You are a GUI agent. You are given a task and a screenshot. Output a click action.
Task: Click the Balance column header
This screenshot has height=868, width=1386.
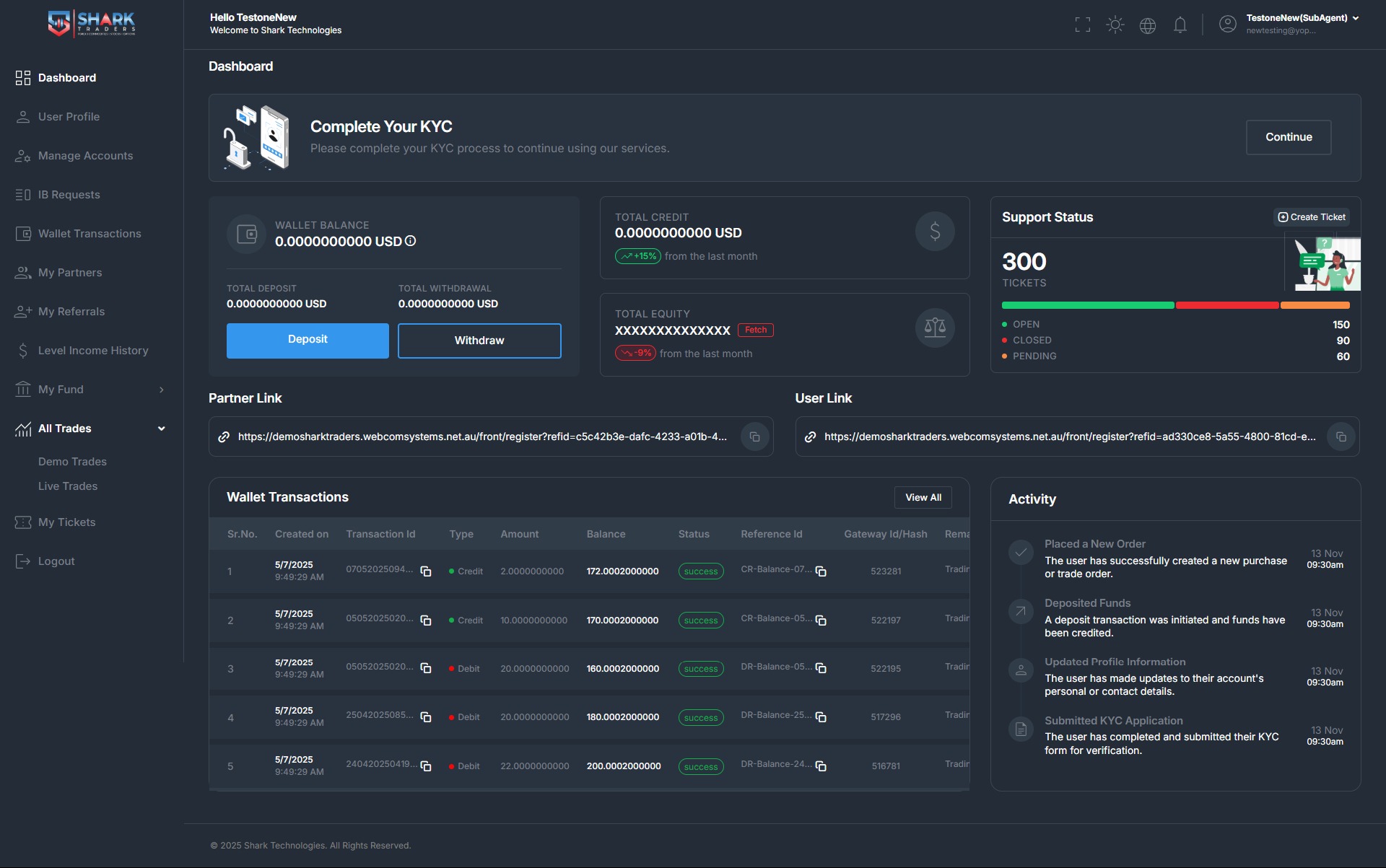[606, 534]
